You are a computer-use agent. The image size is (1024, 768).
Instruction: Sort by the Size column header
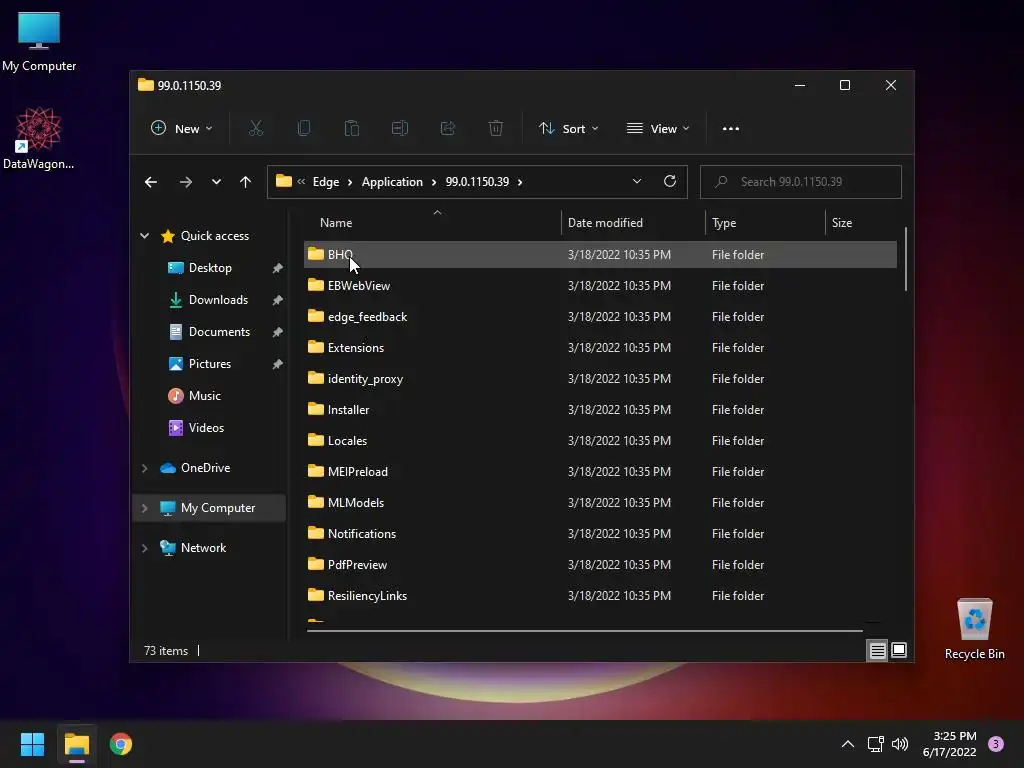(862, 223)
